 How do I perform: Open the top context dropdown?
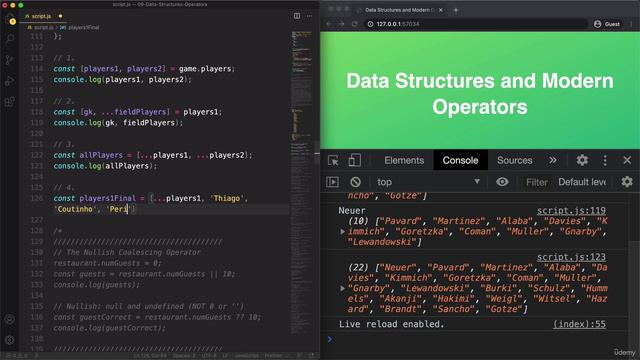[x=428, y=182]
